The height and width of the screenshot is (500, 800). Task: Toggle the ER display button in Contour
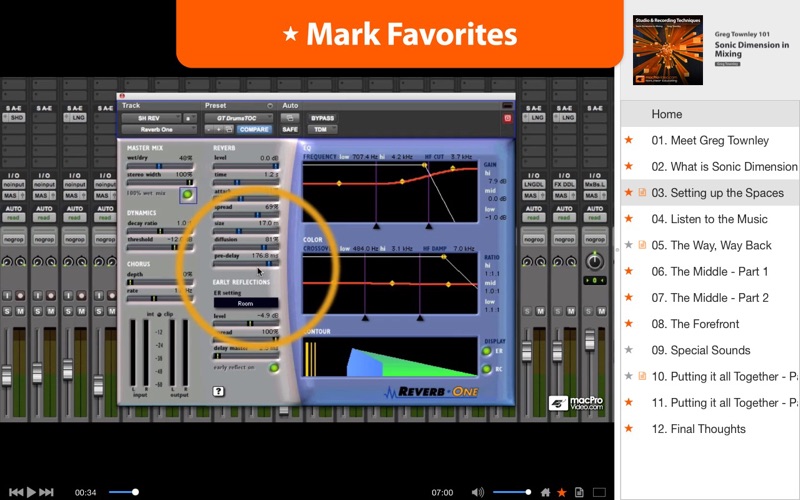(x=486, y=351)
